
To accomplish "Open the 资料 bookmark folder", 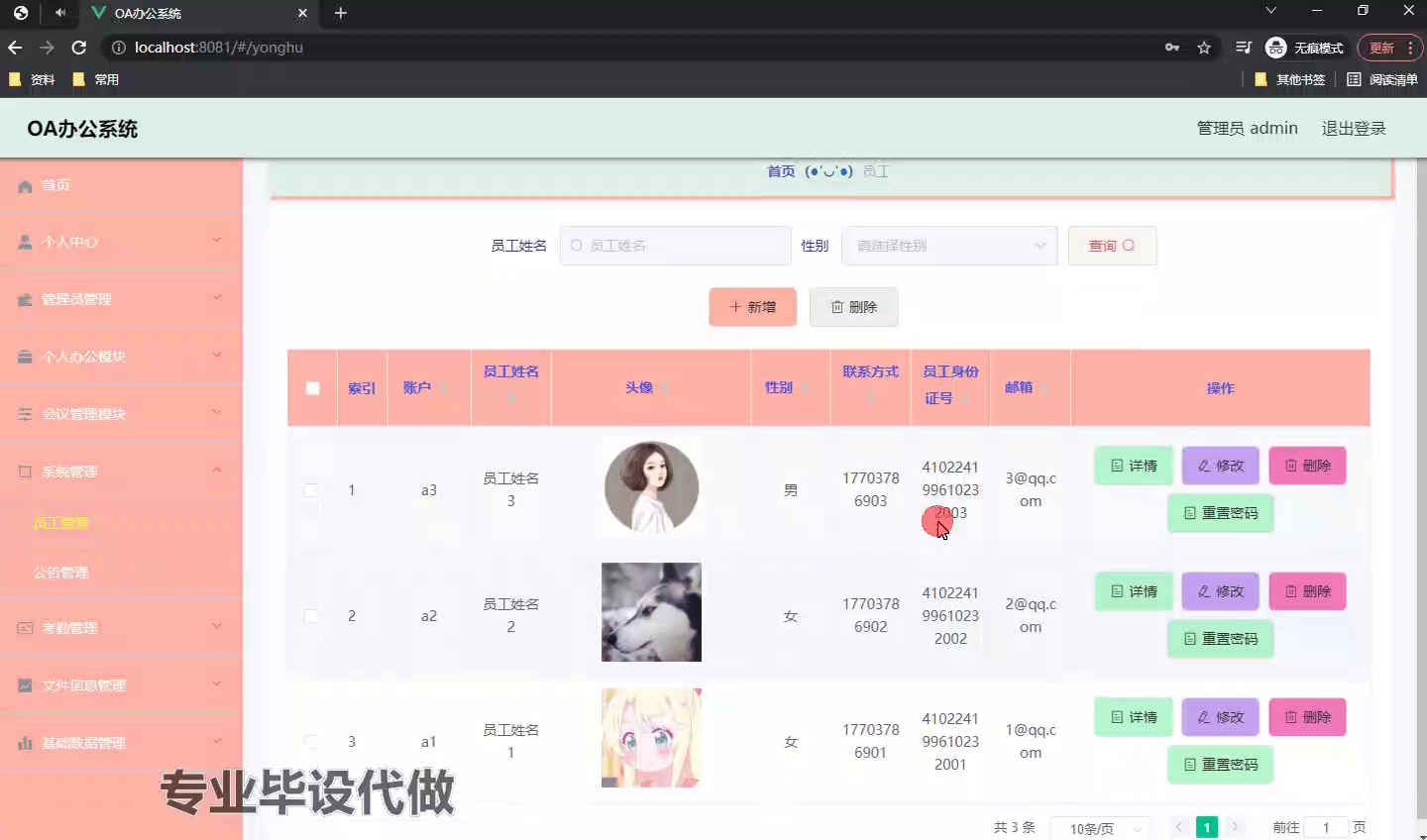I will (x=32, y=79).
